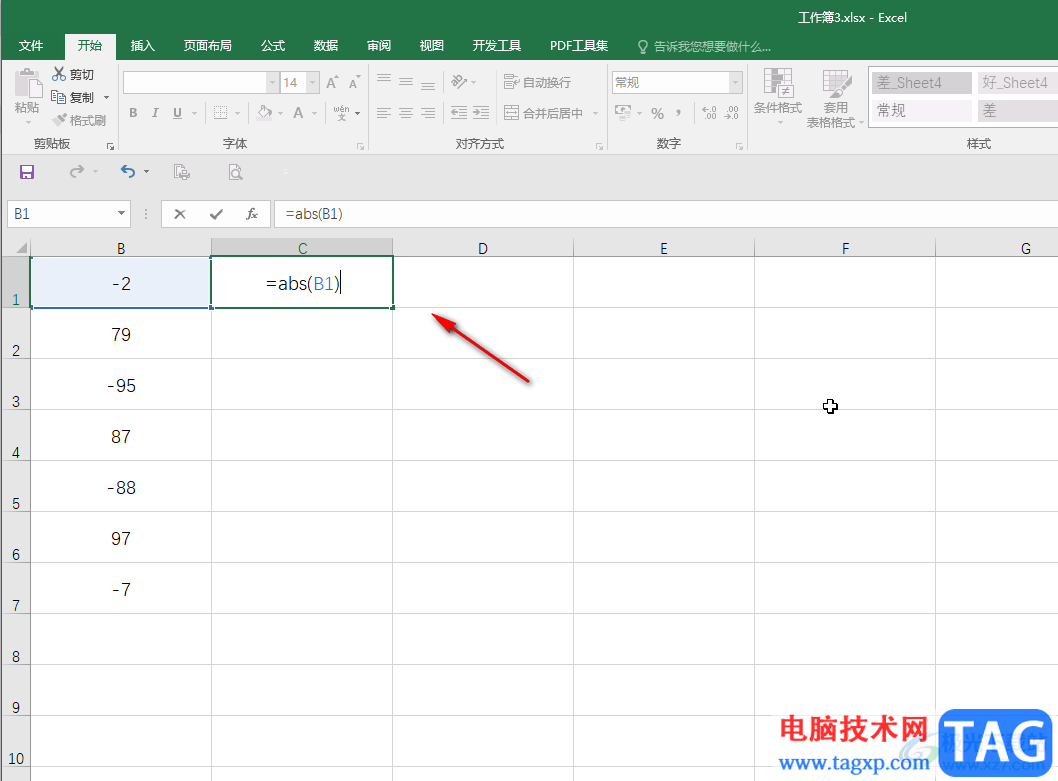Toggle Wrap Text (自动换行)
Viewport: 1058px width, 781px height.
click(x=538, y=82)
